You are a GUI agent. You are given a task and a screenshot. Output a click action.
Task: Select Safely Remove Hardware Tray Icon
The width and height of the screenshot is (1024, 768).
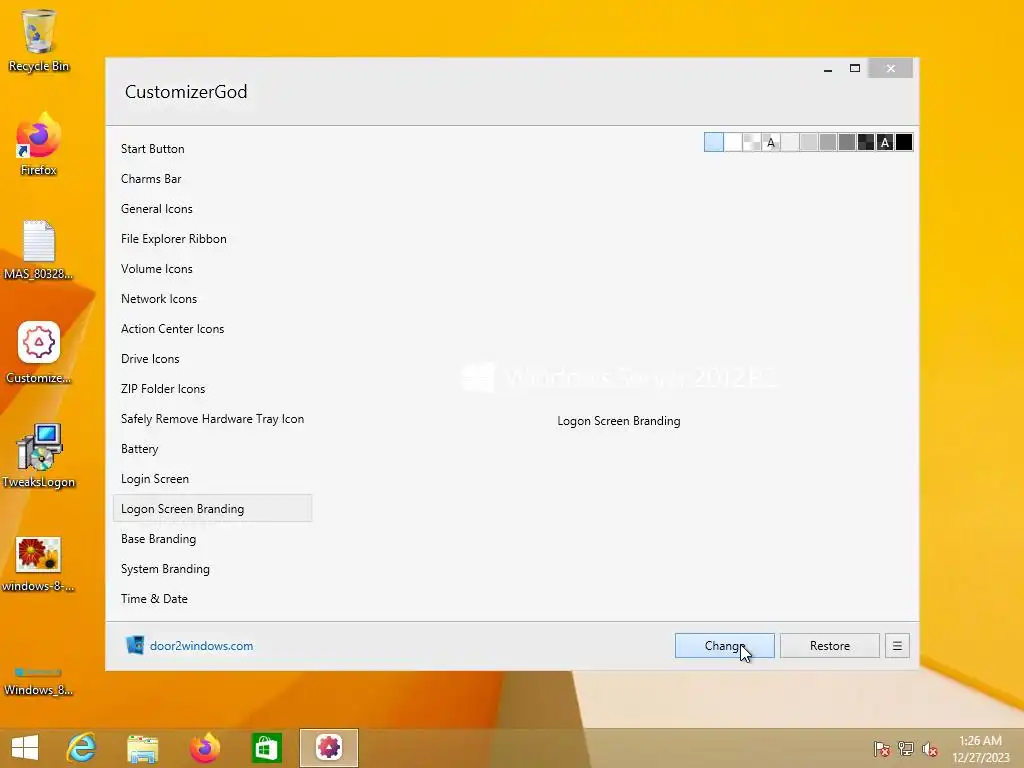click(212, 419)
